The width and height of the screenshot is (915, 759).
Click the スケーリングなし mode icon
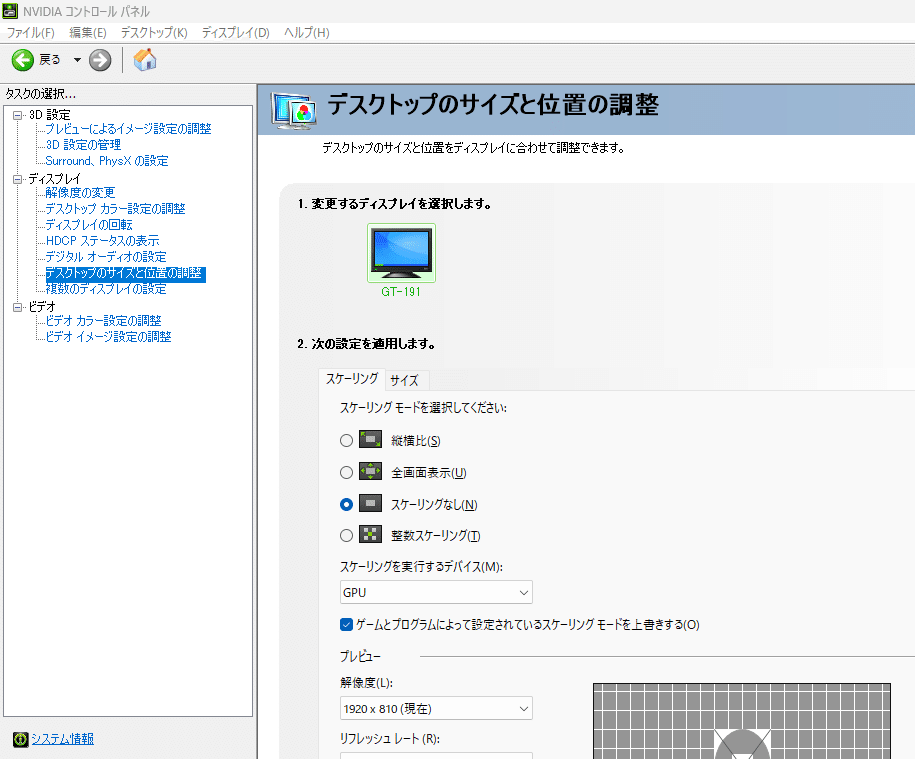coord(371,503)
